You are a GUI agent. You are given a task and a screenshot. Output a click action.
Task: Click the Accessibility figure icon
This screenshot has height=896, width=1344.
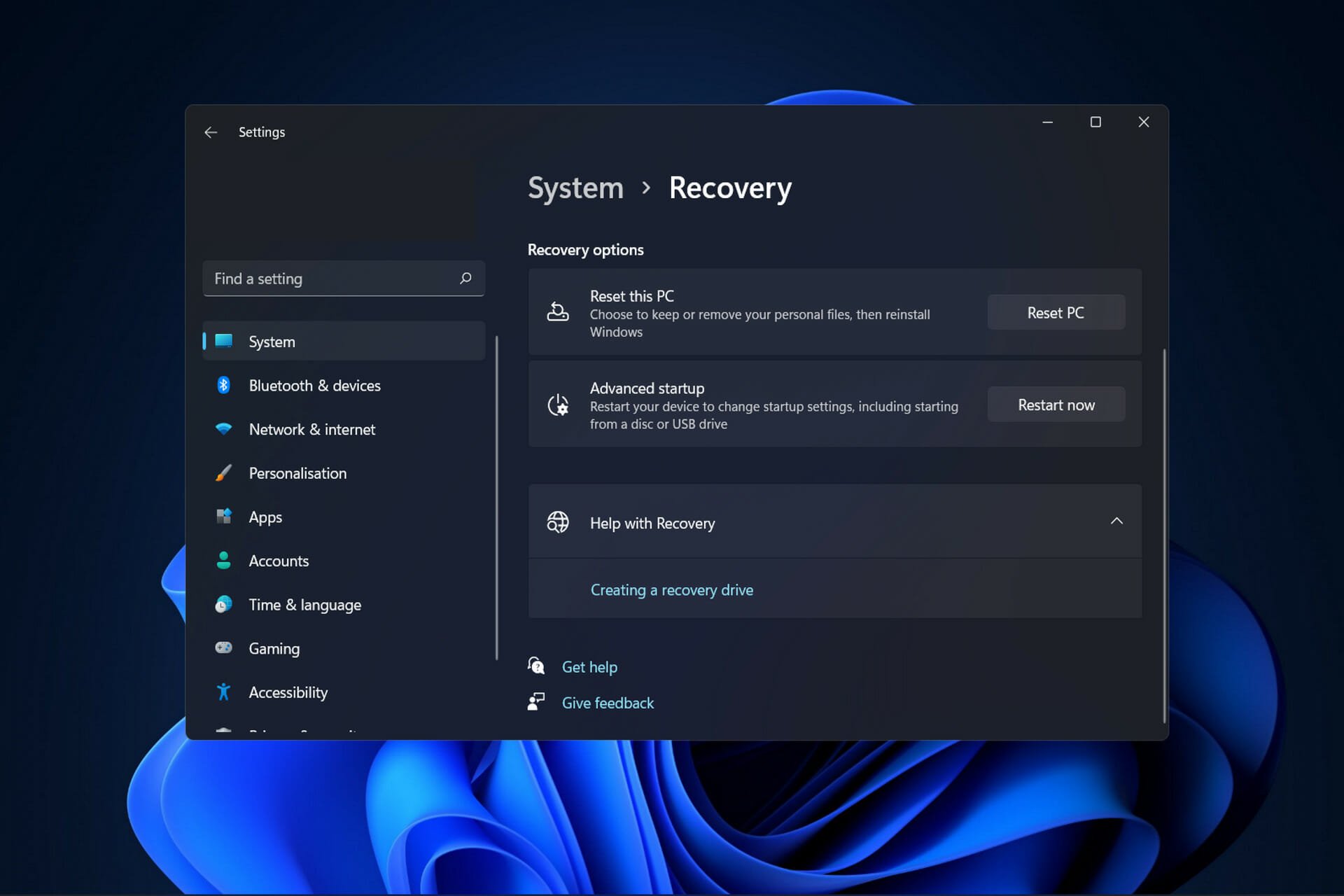(x=223, y=692)
